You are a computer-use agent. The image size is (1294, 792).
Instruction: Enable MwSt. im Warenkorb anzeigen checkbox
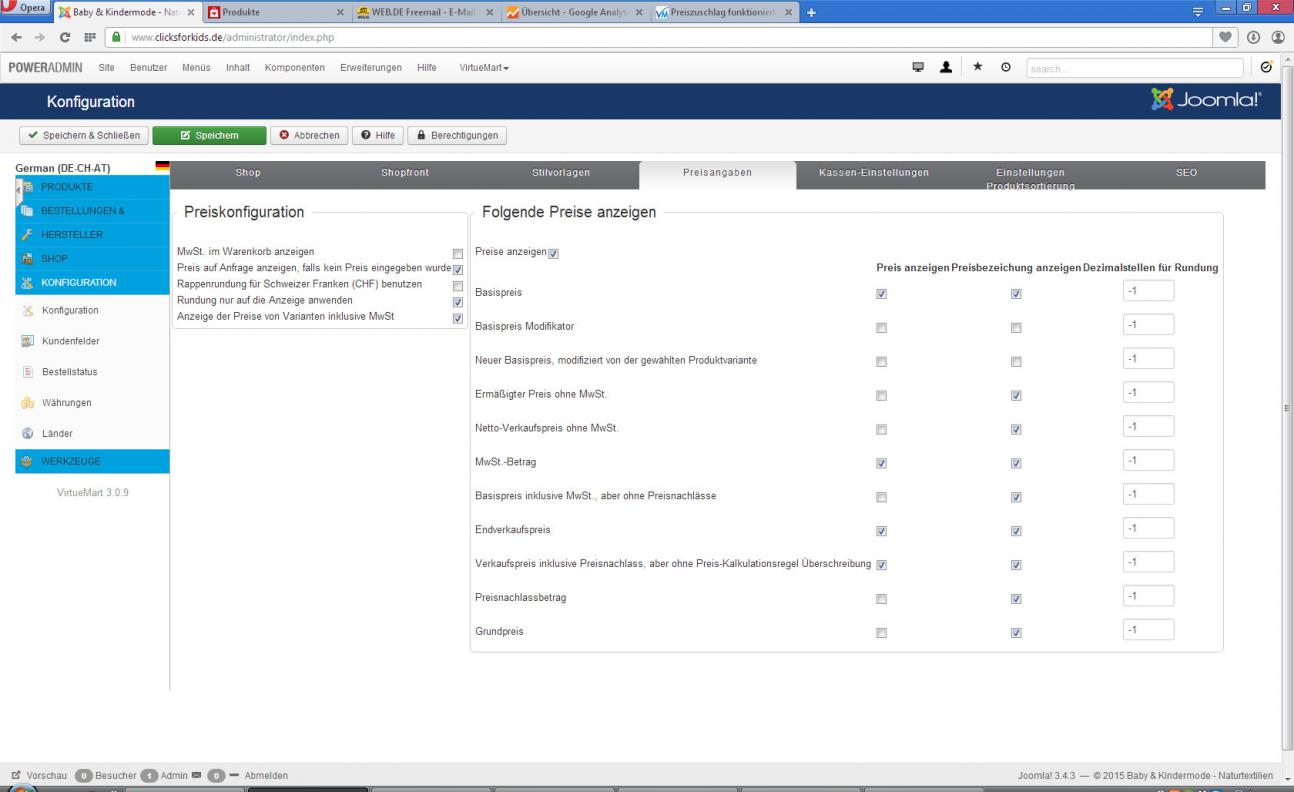tap(458, 254)
